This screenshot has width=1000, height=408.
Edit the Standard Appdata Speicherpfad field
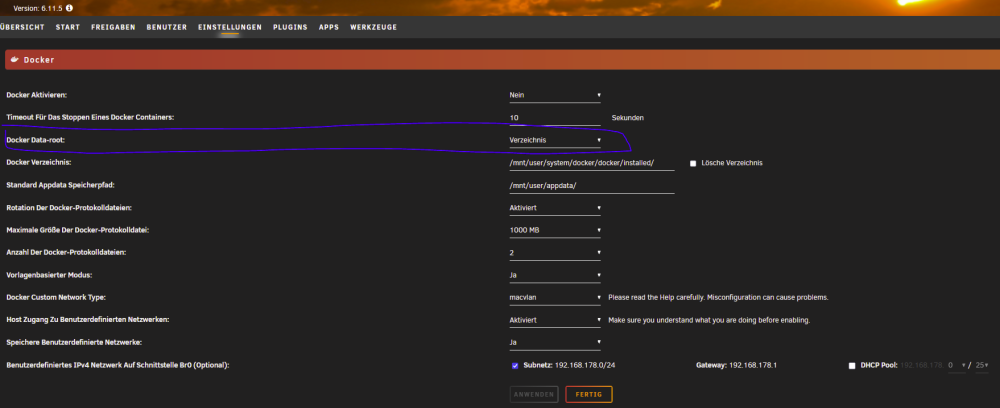click(x=592, y=186)
